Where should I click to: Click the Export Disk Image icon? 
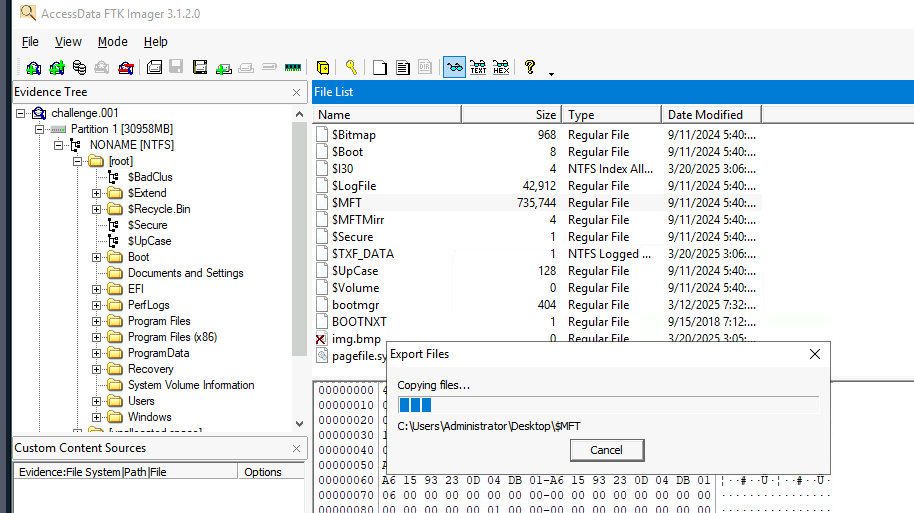[x=176, y=68]
